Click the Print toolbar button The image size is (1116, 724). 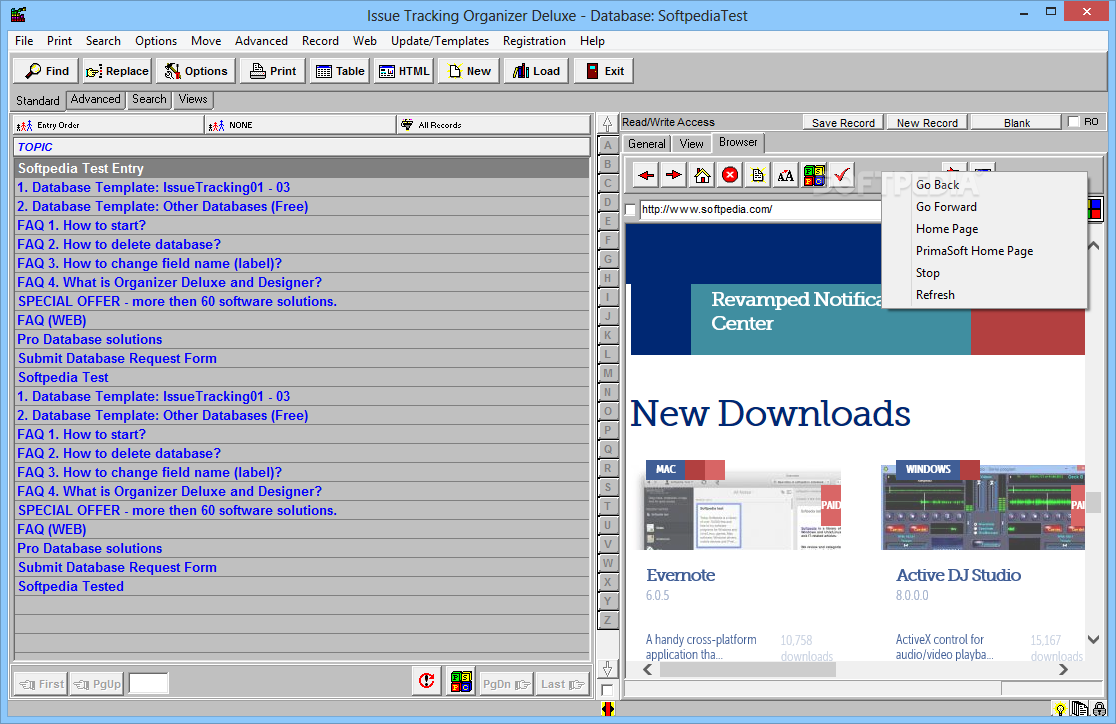(x=273, y=71)
